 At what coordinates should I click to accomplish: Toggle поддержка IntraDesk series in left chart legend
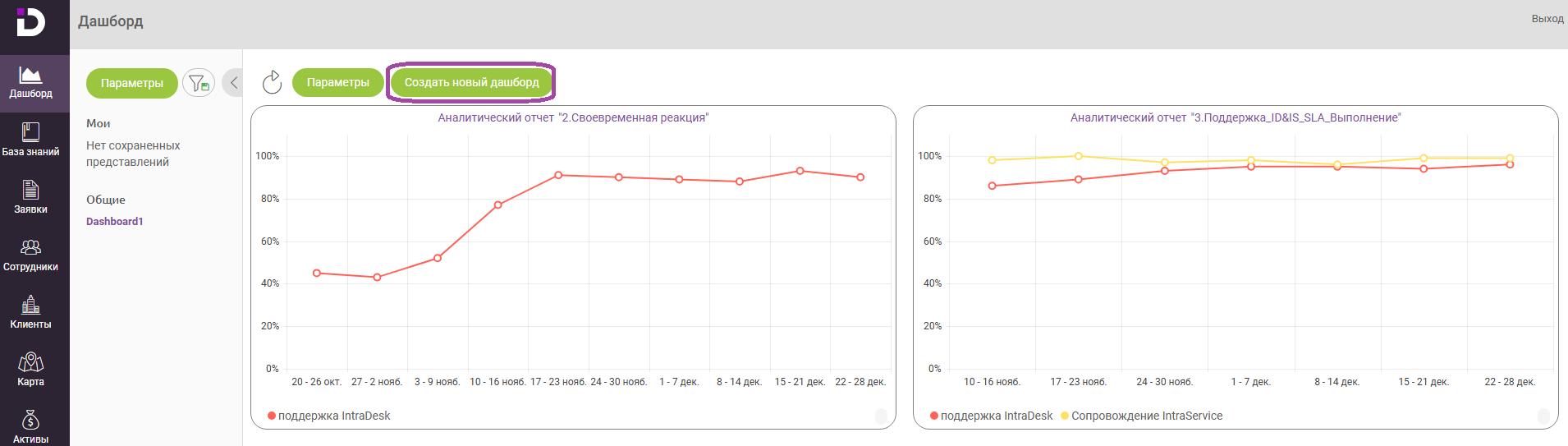click(x=328, y=416)
